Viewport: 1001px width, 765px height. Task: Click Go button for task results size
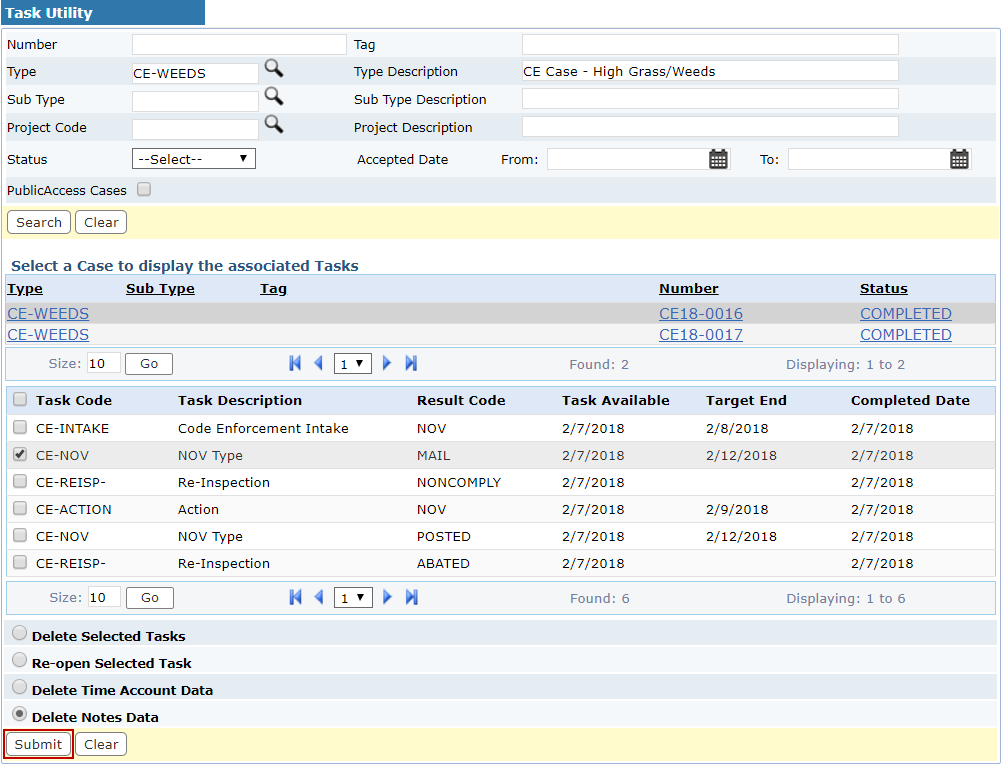[x=150, y=598]
